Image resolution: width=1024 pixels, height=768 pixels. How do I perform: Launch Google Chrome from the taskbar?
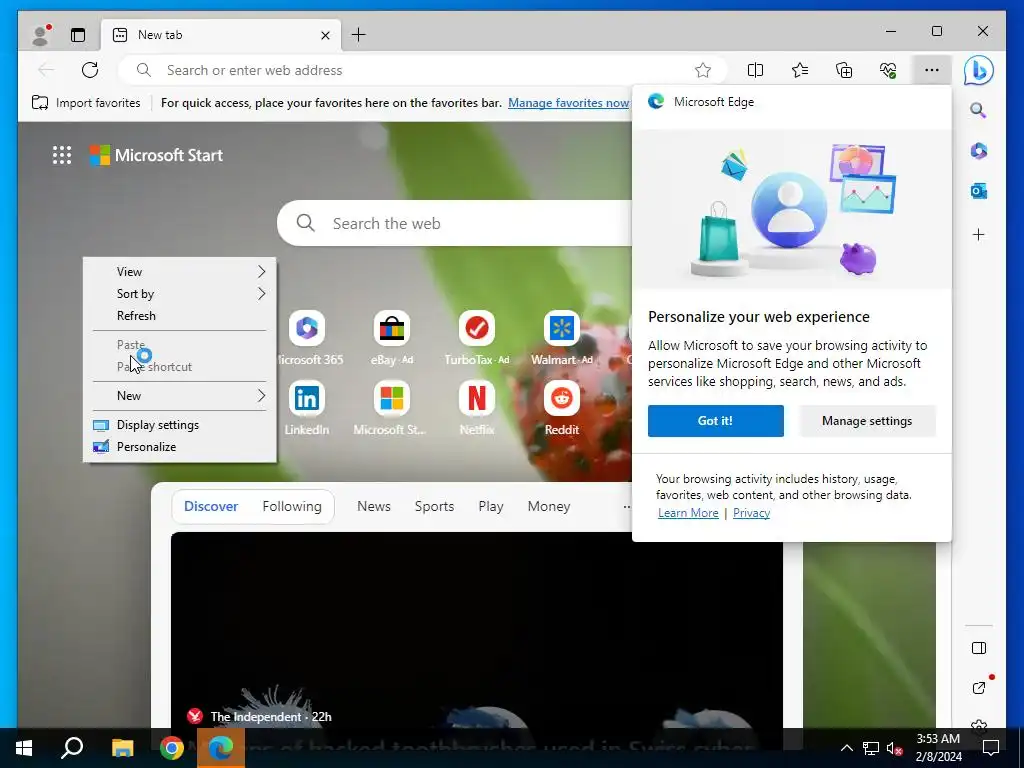pyautogui.click(x=172, y=748)
